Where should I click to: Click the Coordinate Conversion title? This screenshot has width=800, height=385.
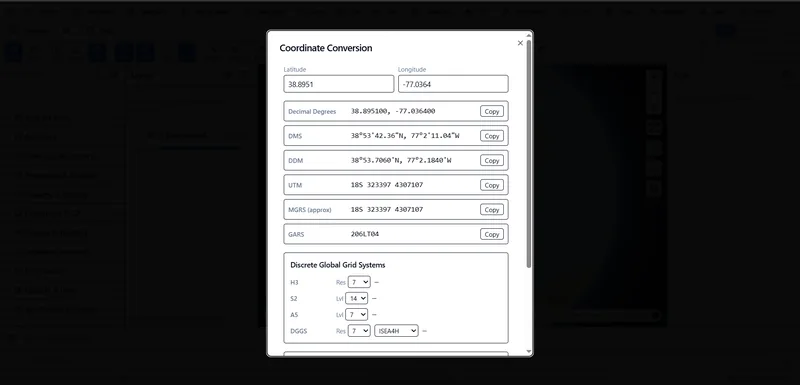326,48
